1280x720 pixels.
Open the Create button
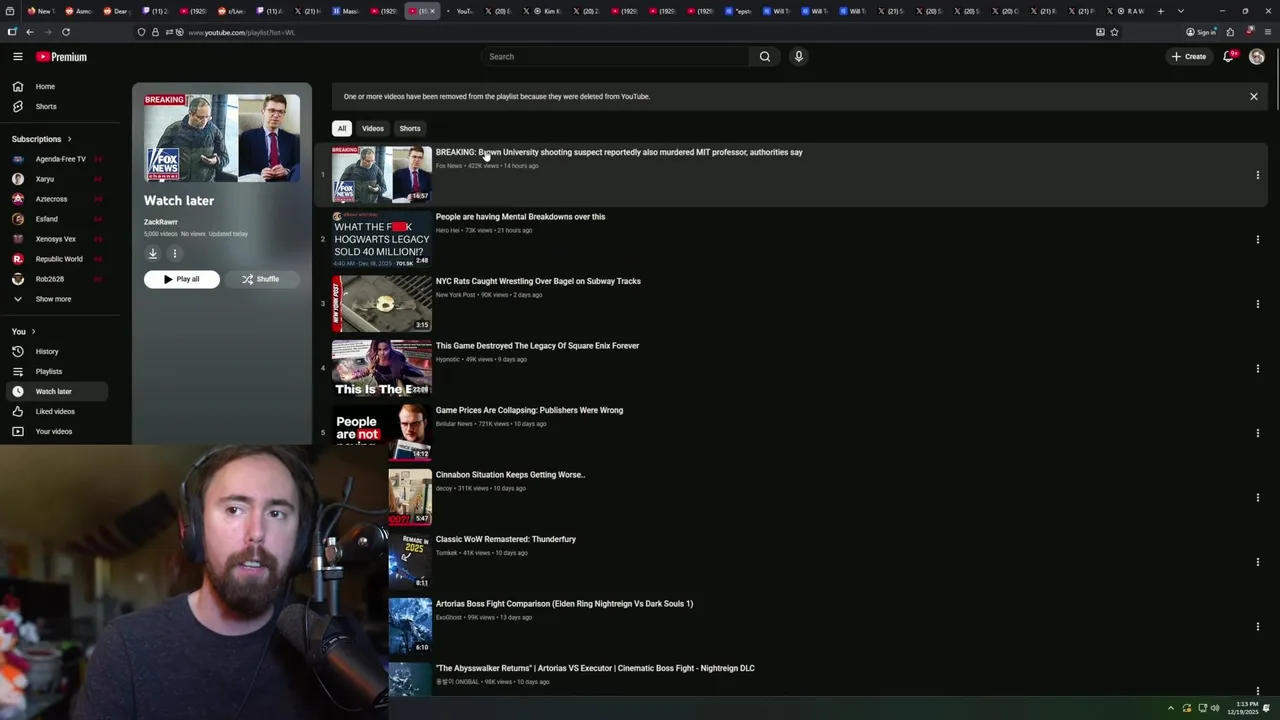[1189, 57]
